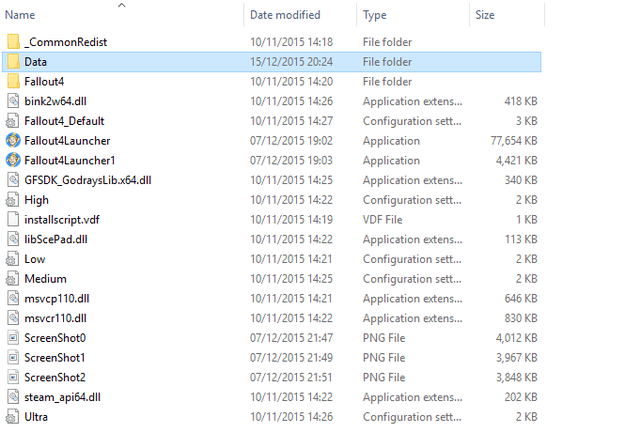Select the msvcp110.dll file name
The image size is (640, 448).
[x=57, y=298]
